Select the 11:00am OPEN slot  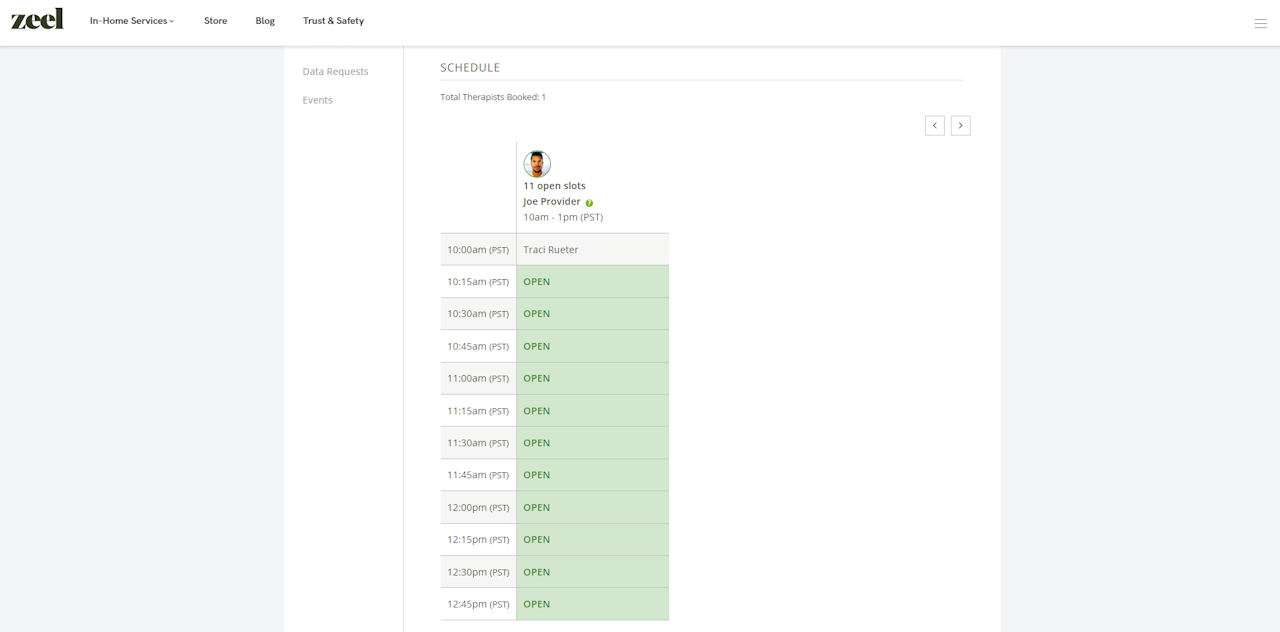coord(592,379)
